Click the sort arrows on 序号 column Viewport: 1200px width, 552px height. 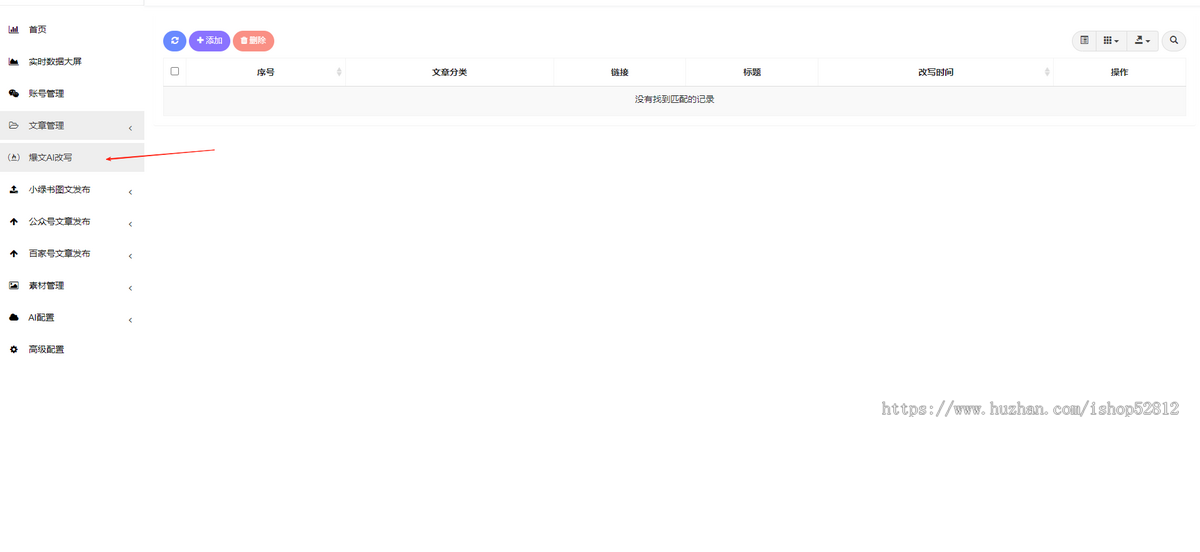tap(339, 72)
